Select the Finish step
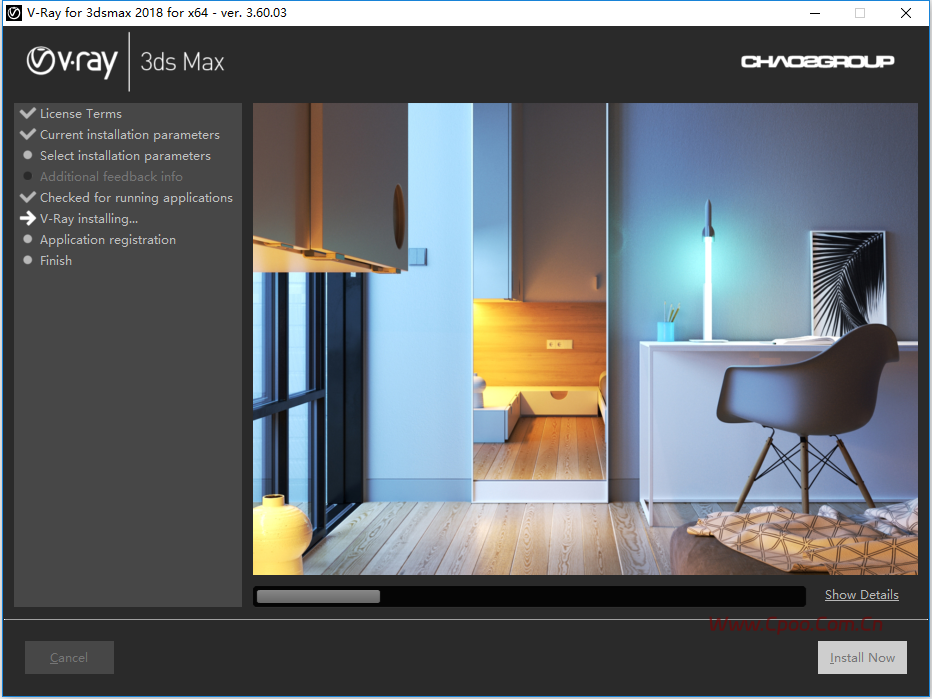The width and height of the screenshot is (932, 699). click(56, 260)
